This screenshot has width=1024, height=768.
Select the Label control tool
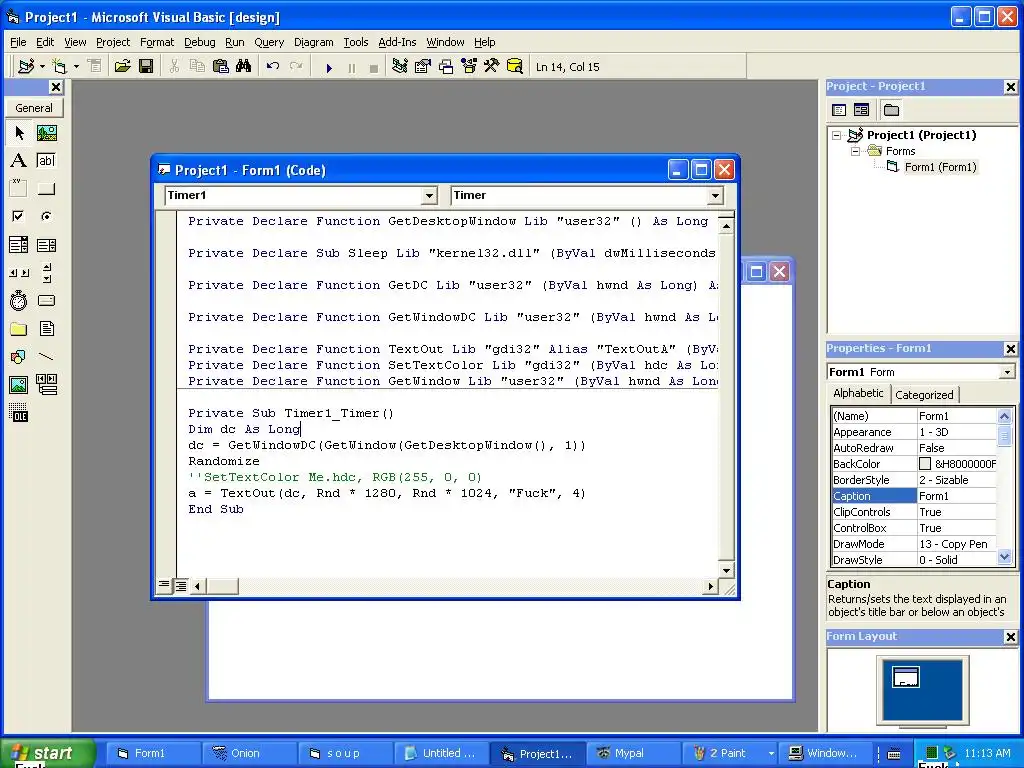coord(19,161)
